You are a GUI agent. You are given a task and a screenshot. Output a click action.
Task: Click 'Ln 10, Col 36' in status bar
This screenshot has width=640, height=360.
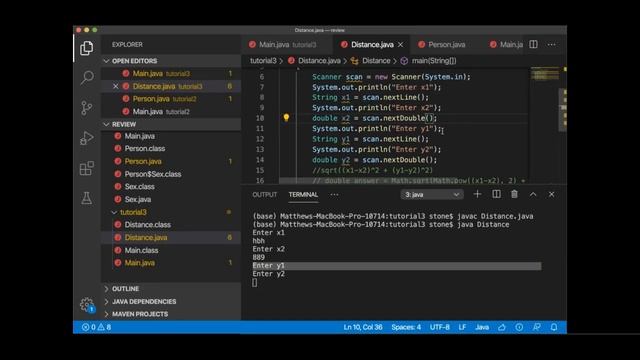[363, 327]
